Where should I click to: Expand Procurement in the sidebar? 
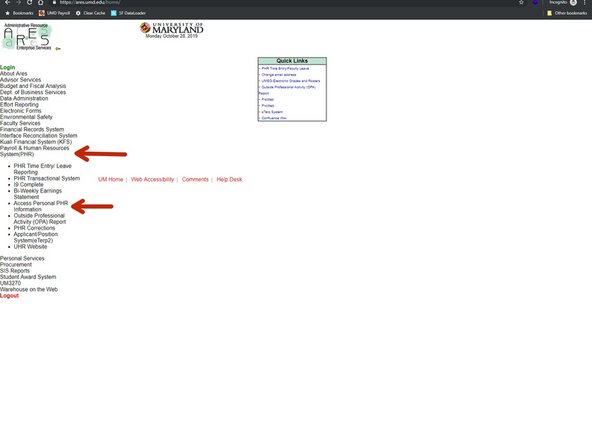click(16, 264)
